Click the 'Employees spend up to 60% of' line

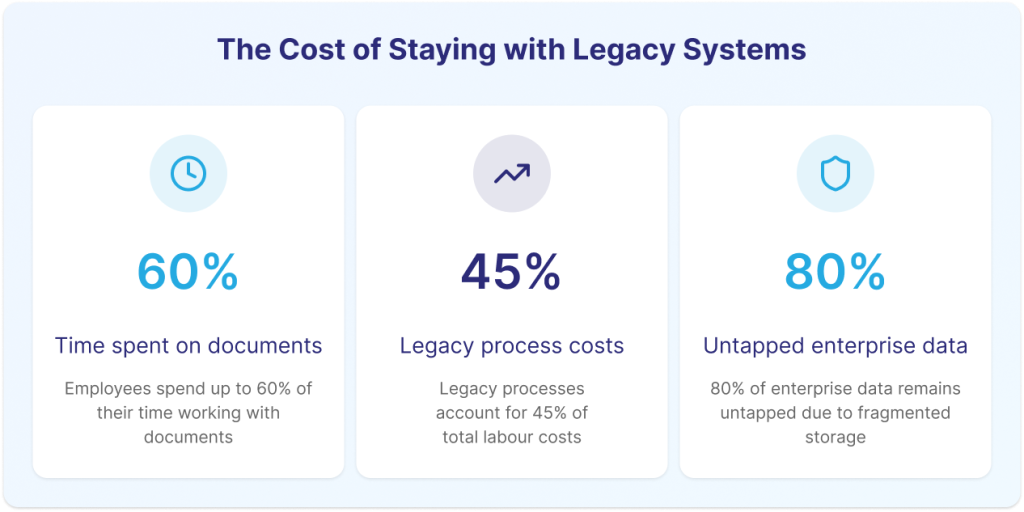click(188, 388)
